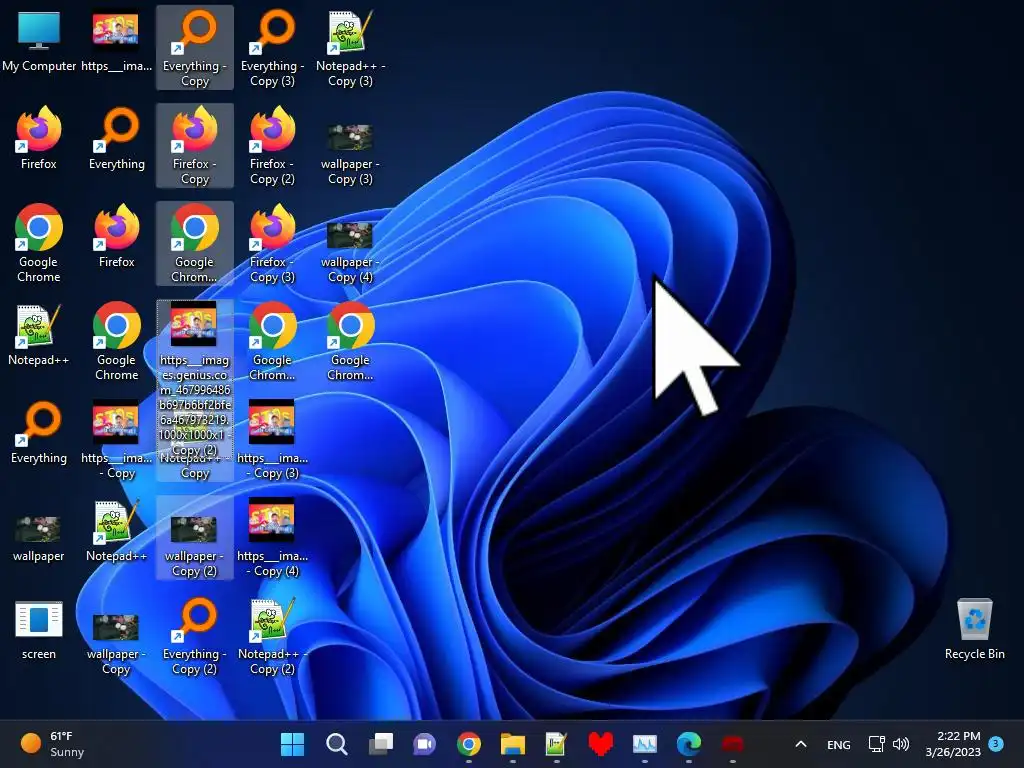Select the 'Notepad++ - Copy (3)' shortcut

pyautogui.click(x=350, y=48)
